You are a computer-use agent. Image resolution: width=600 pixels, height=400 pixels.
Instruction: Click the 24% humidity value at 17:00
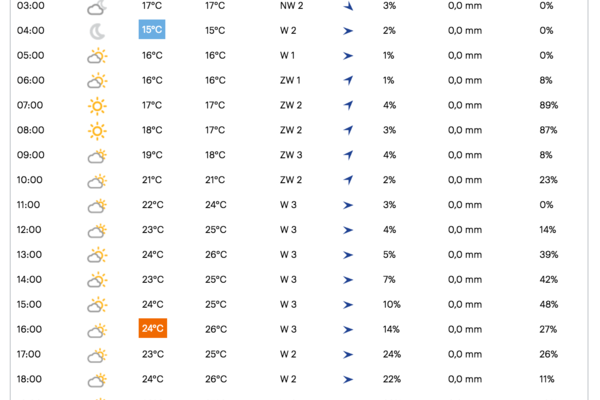[x=392, y=354]
